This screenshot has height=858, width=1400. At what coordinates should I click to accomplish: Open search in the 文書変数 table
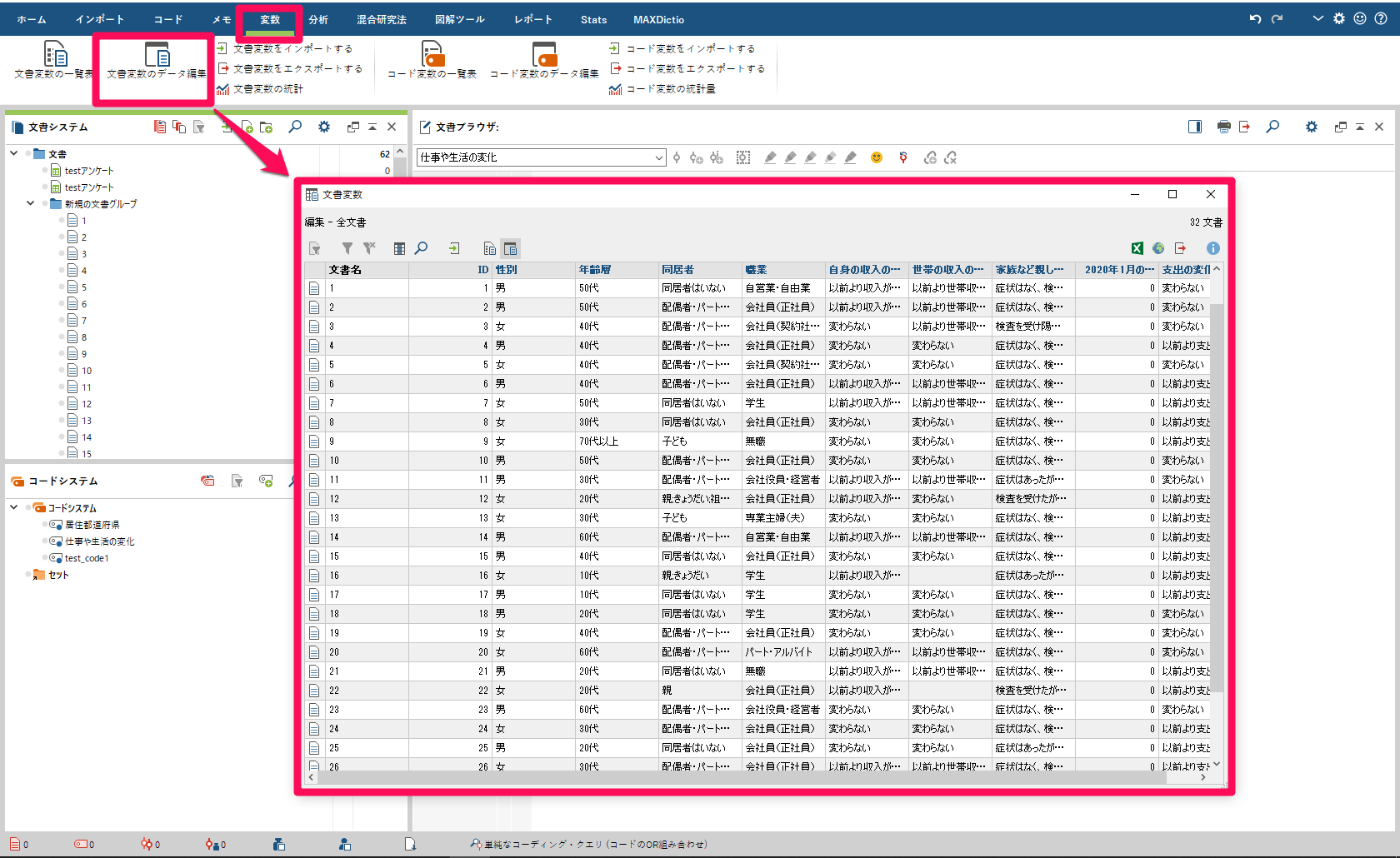[422, 247]
